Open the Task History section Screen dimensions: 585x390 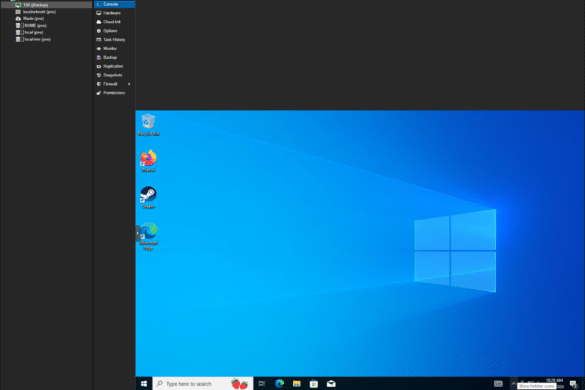114,40
